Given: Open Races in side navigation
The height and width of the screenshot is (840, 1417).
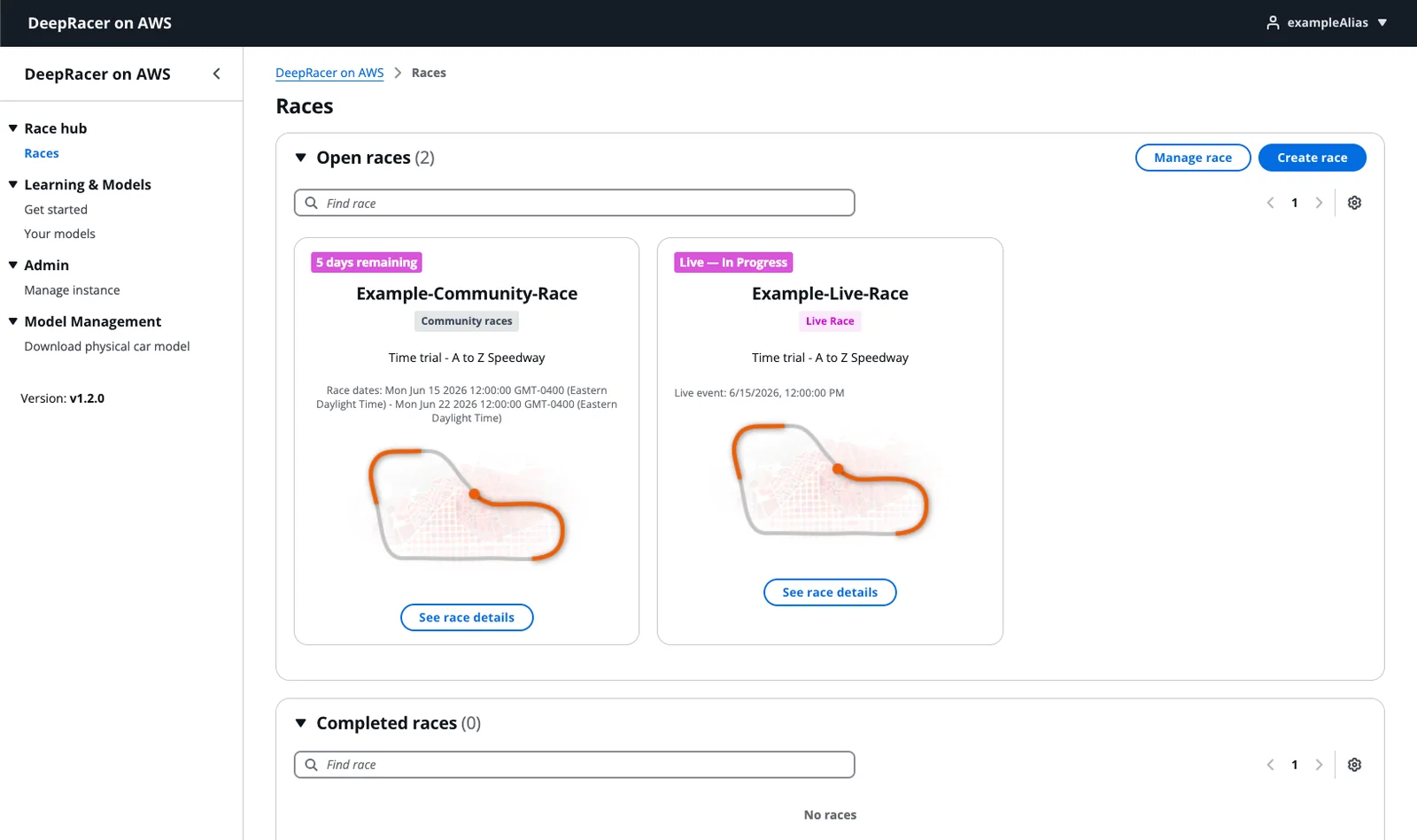Looking at the screenshot, I should click(42, 153).
